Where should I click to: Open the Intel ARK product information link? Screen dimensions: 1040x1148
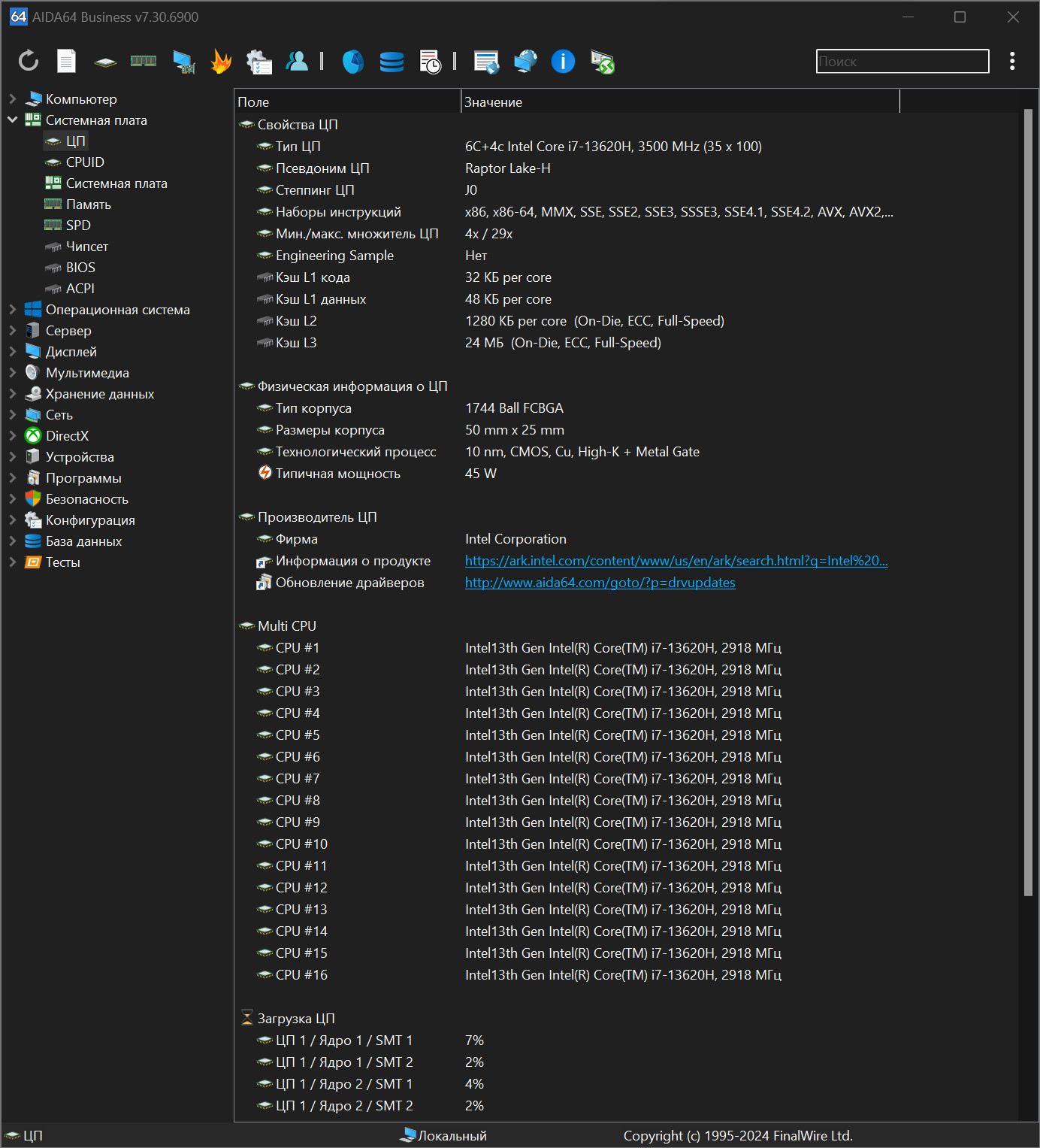[676, 560]
